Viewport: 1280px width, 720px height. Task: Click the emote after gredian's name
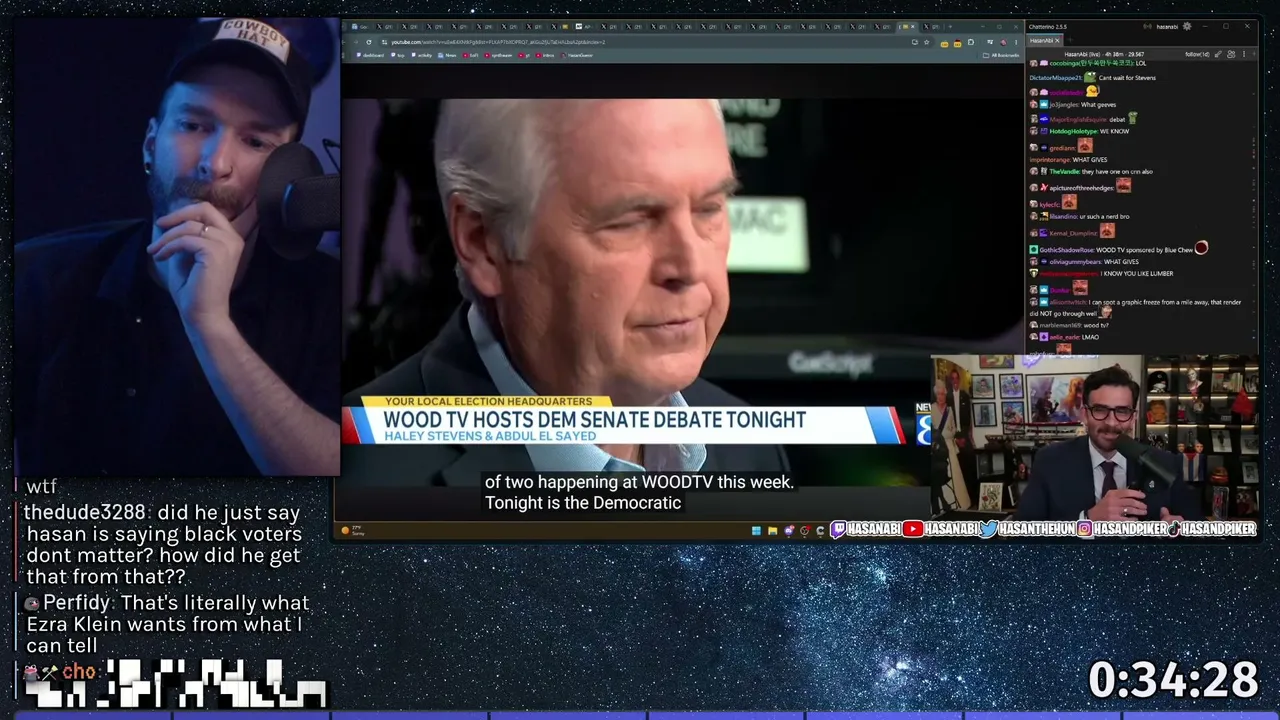[1085, 146]
